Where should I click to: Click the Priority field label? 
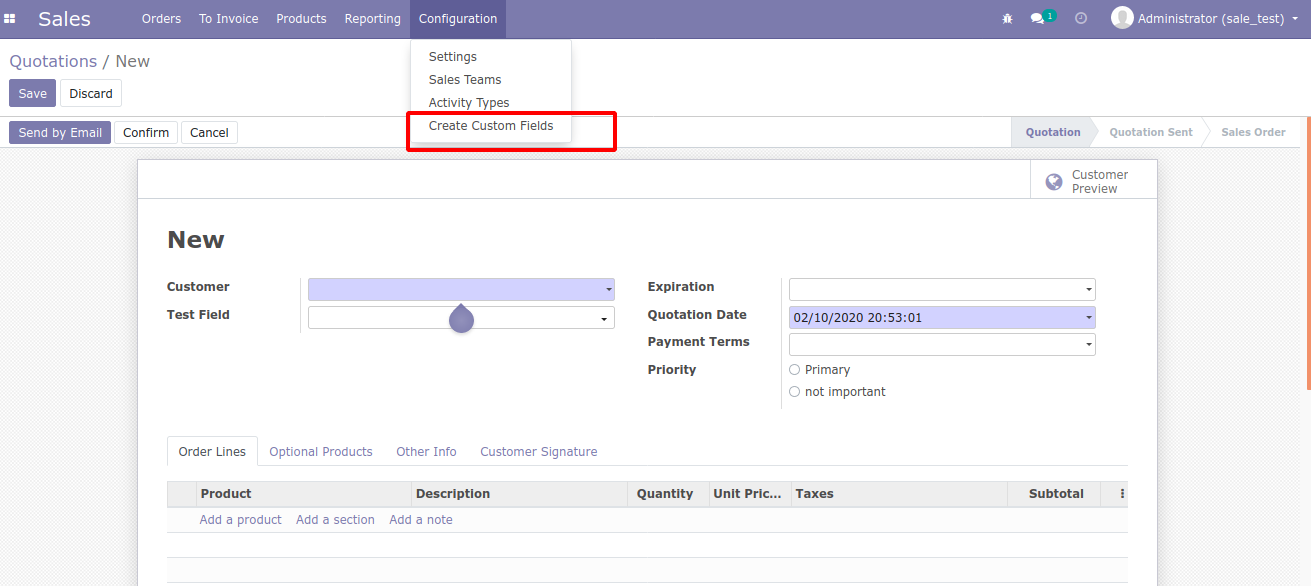coord(672,370)
